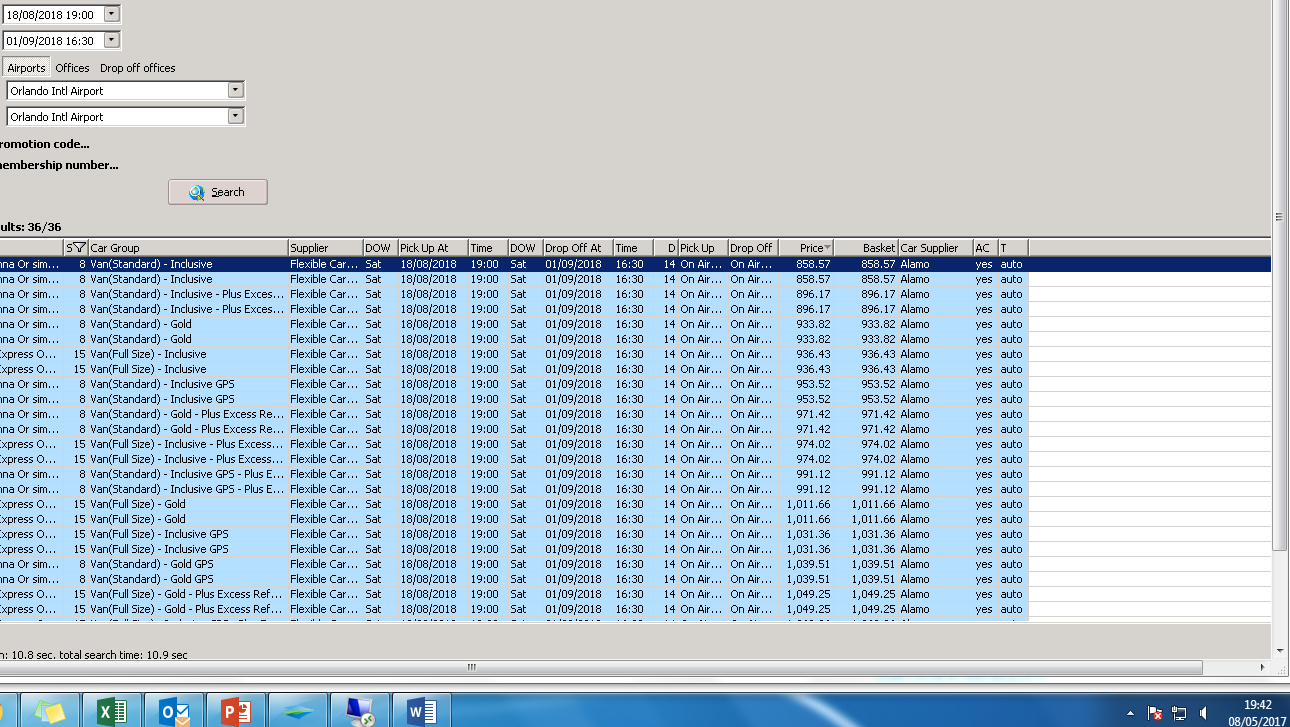1290x727 pixels.
Task: Switch to the Airports tab
Action: tap(27, 68)
